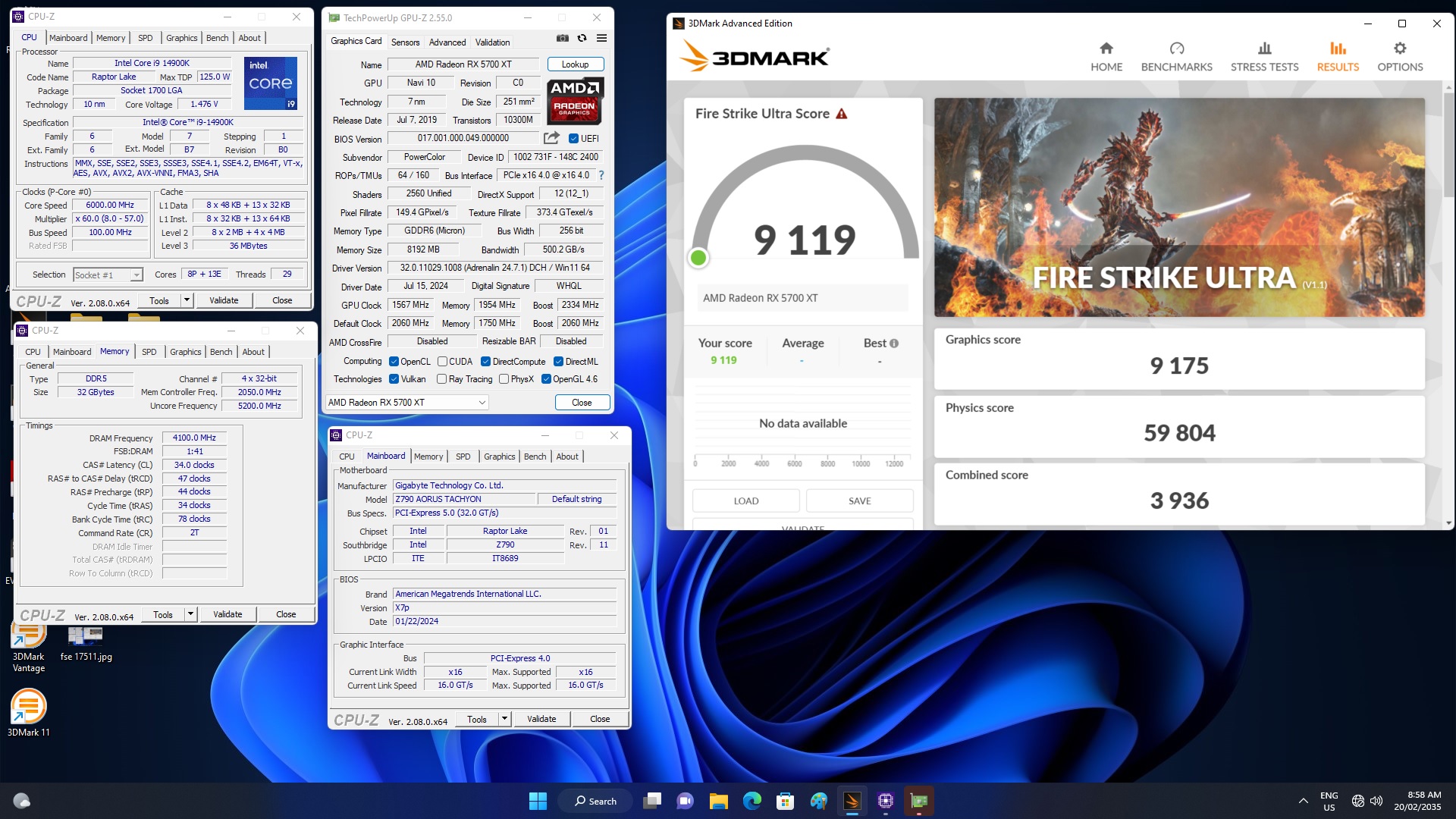Toggle the PhysX checkbox
The height and width of the screenshot is (819, 1456).
pyautogui.click(x=504, y=379)
